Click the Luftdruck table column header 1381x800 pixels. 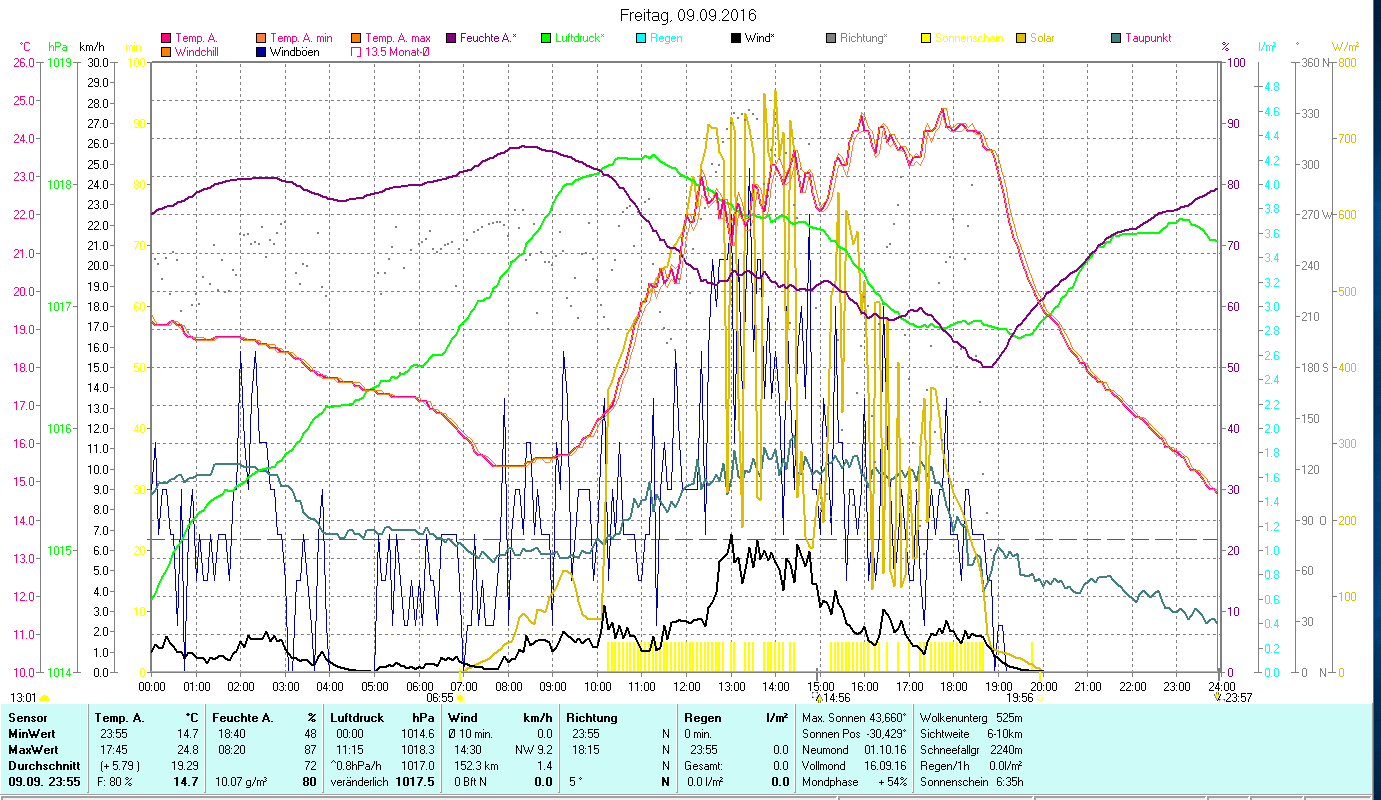coord(357,718)
